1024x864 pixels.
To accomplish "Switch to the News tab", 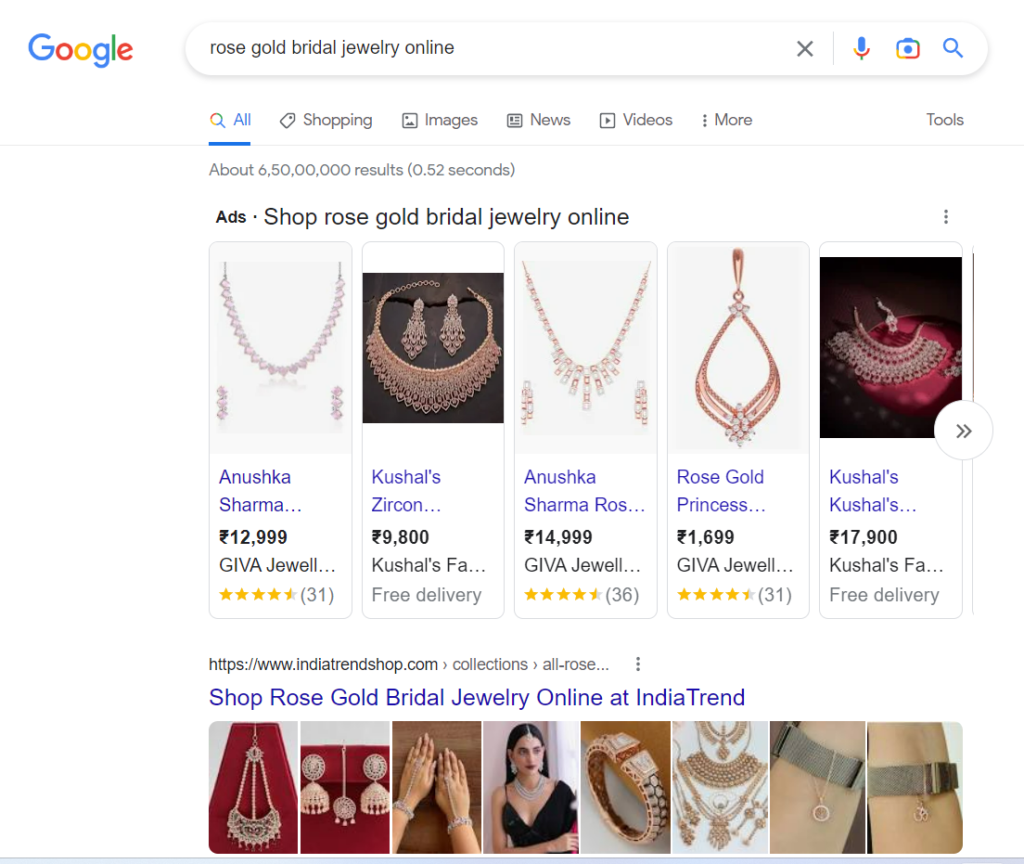I will pos(538,119).
